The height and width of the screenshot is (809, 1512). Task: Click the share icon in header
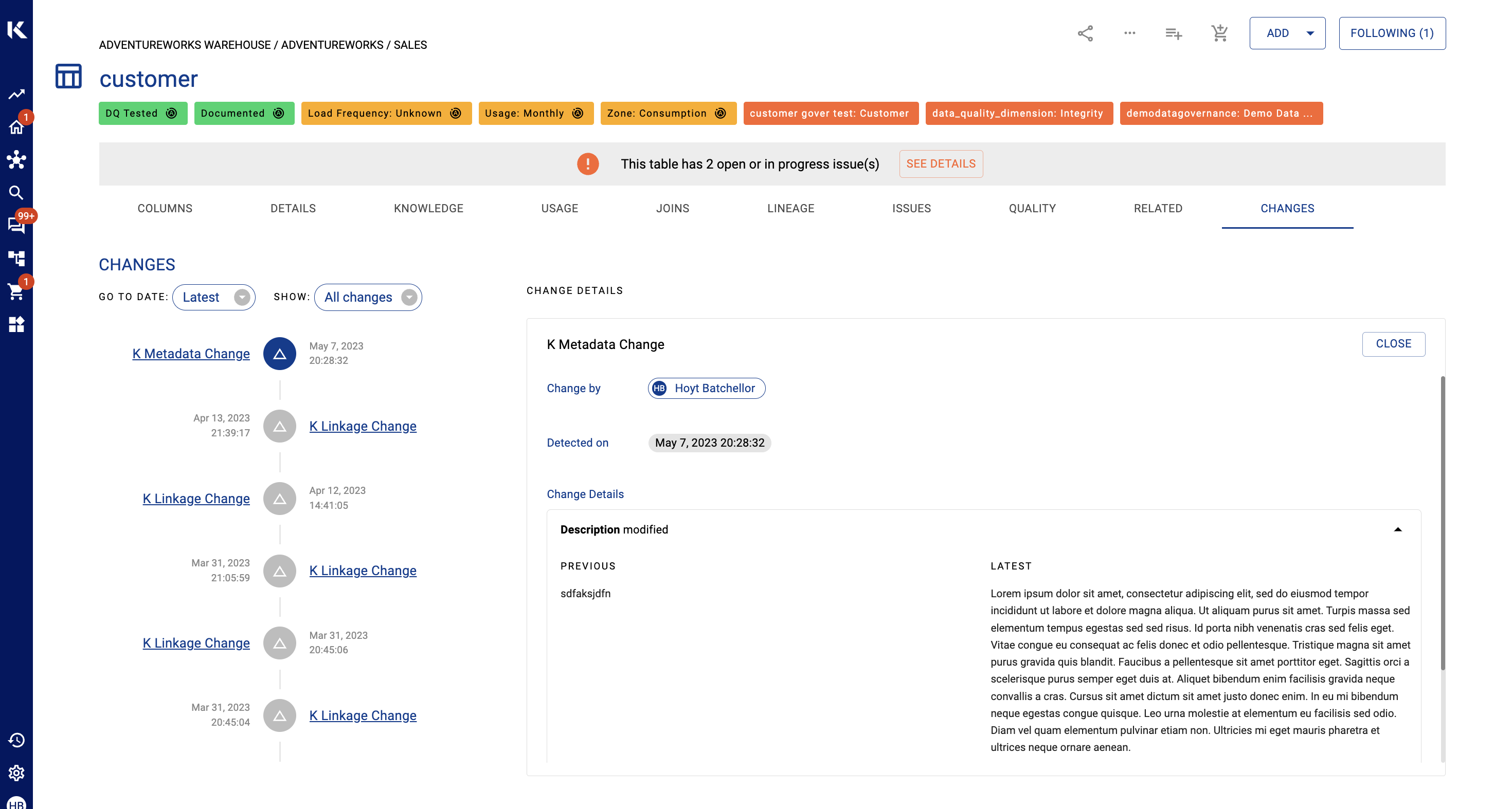(x=1085, y=33)
